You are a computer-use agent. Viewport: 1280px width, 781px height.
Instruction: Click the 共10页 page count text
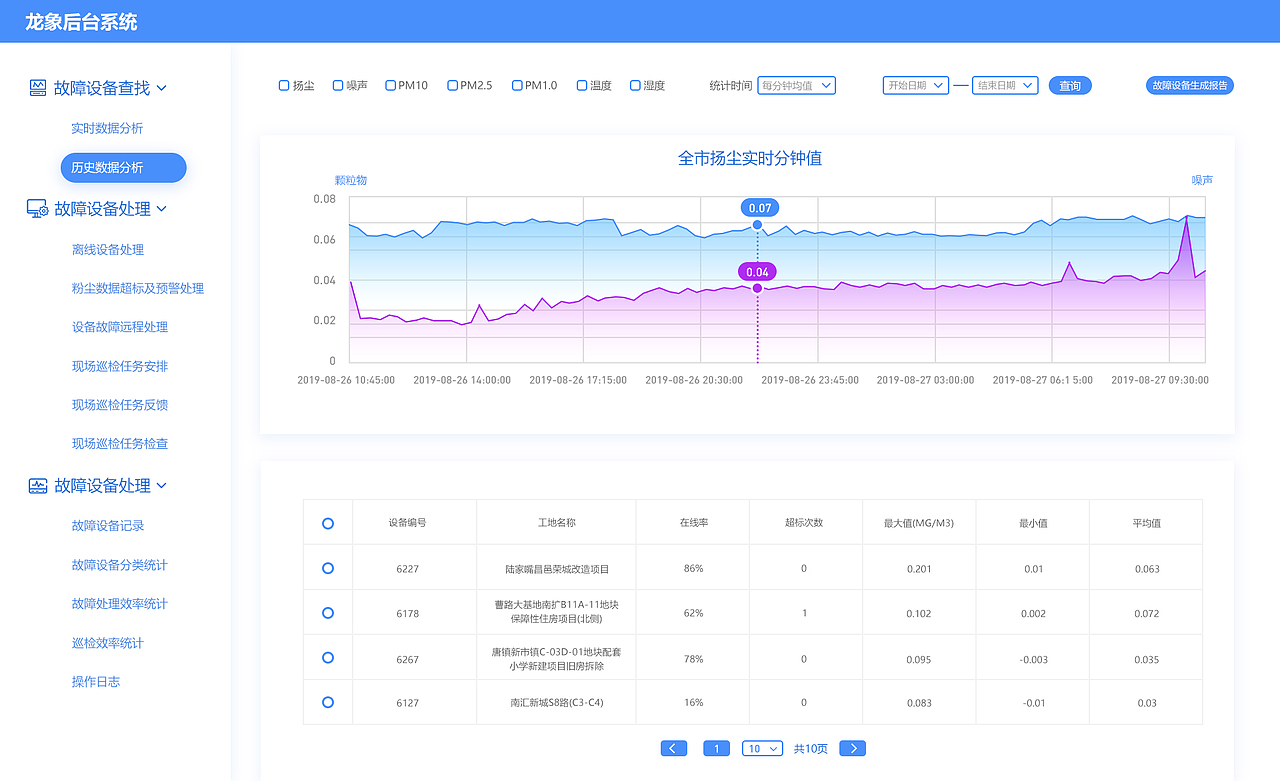click(x=811, y=749)
